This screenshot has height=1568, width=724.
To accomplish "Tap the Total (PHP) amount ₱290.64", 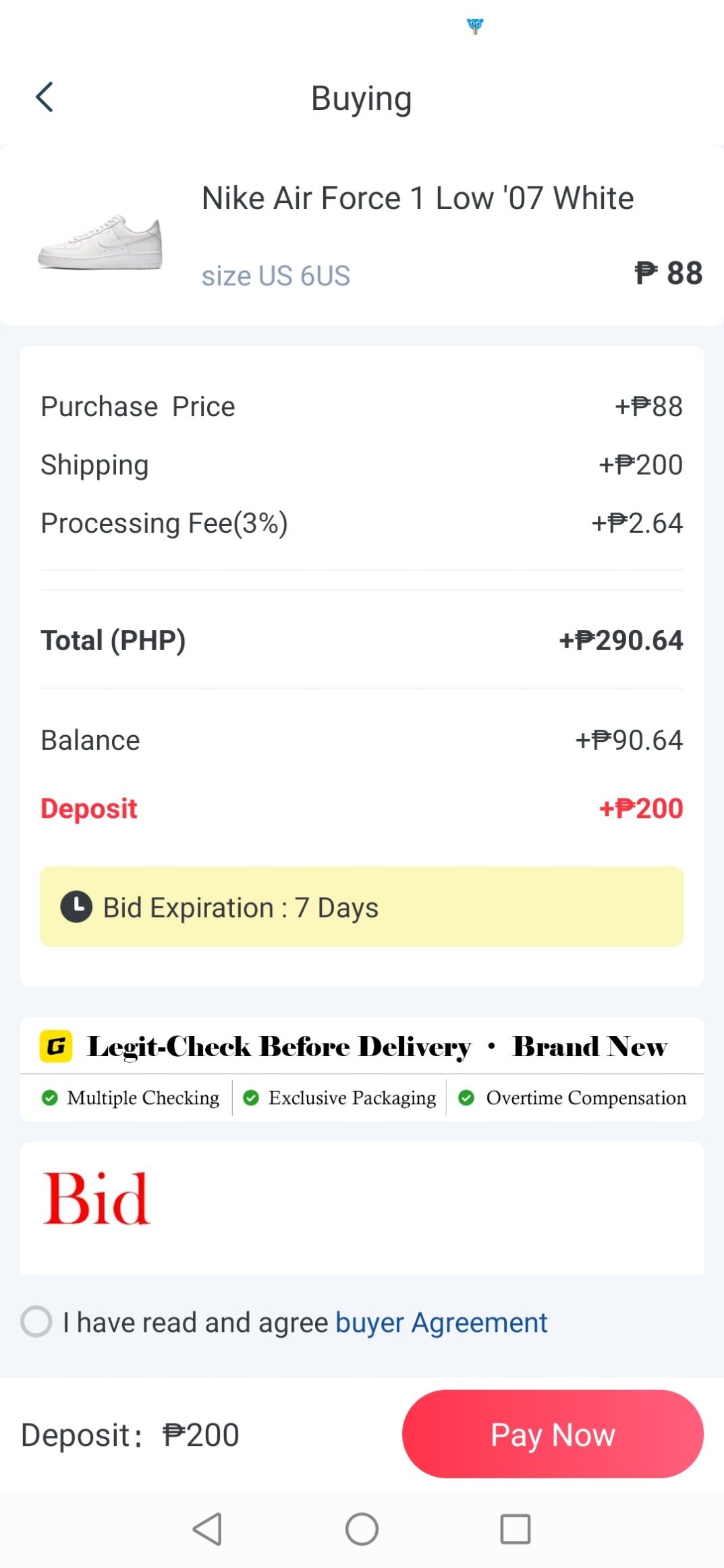I will [621, 640].
